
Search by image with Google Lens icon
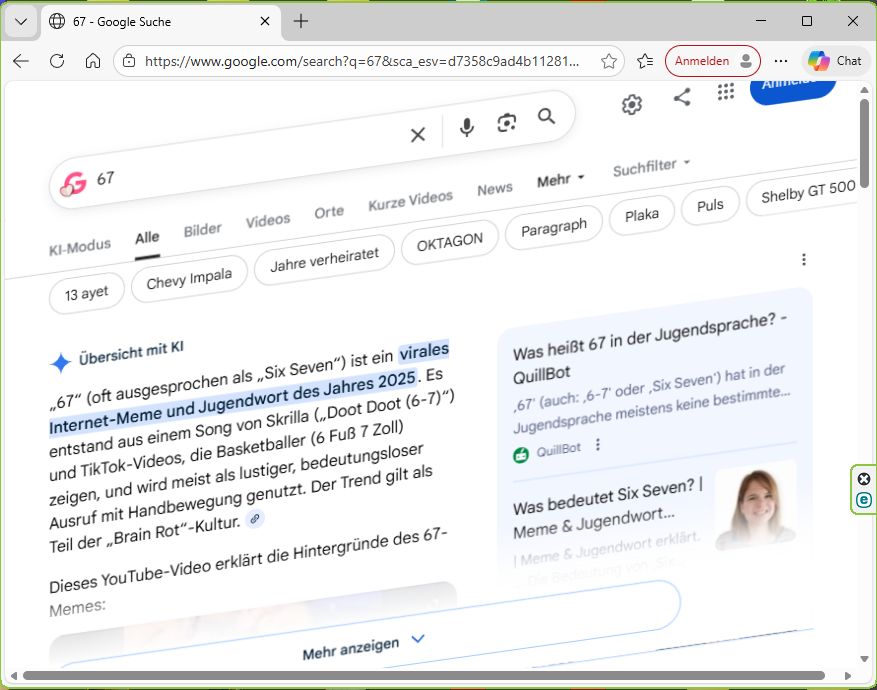(507, 122)
